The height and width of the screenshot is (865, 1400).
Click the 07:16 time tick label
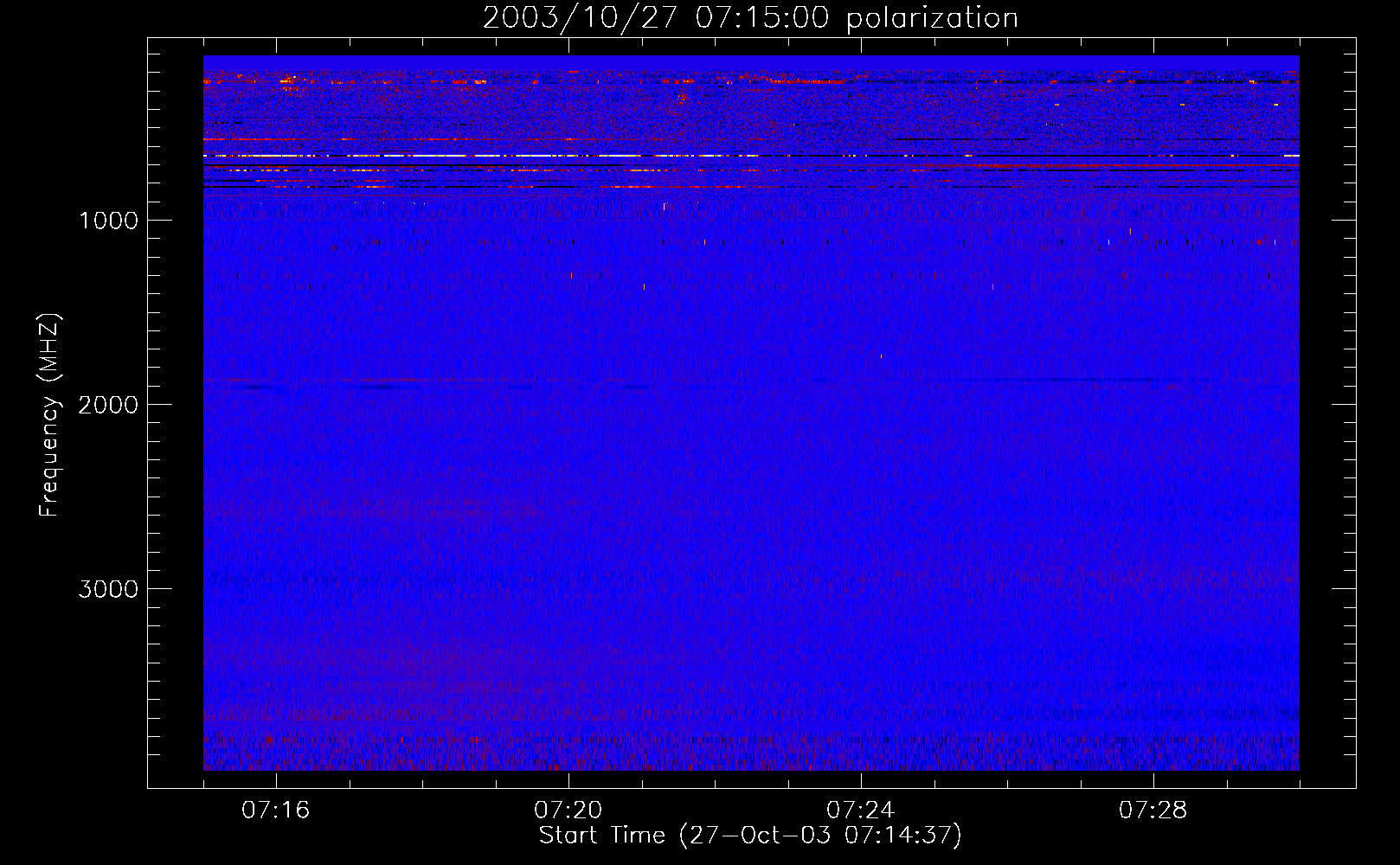pos(276,811)
